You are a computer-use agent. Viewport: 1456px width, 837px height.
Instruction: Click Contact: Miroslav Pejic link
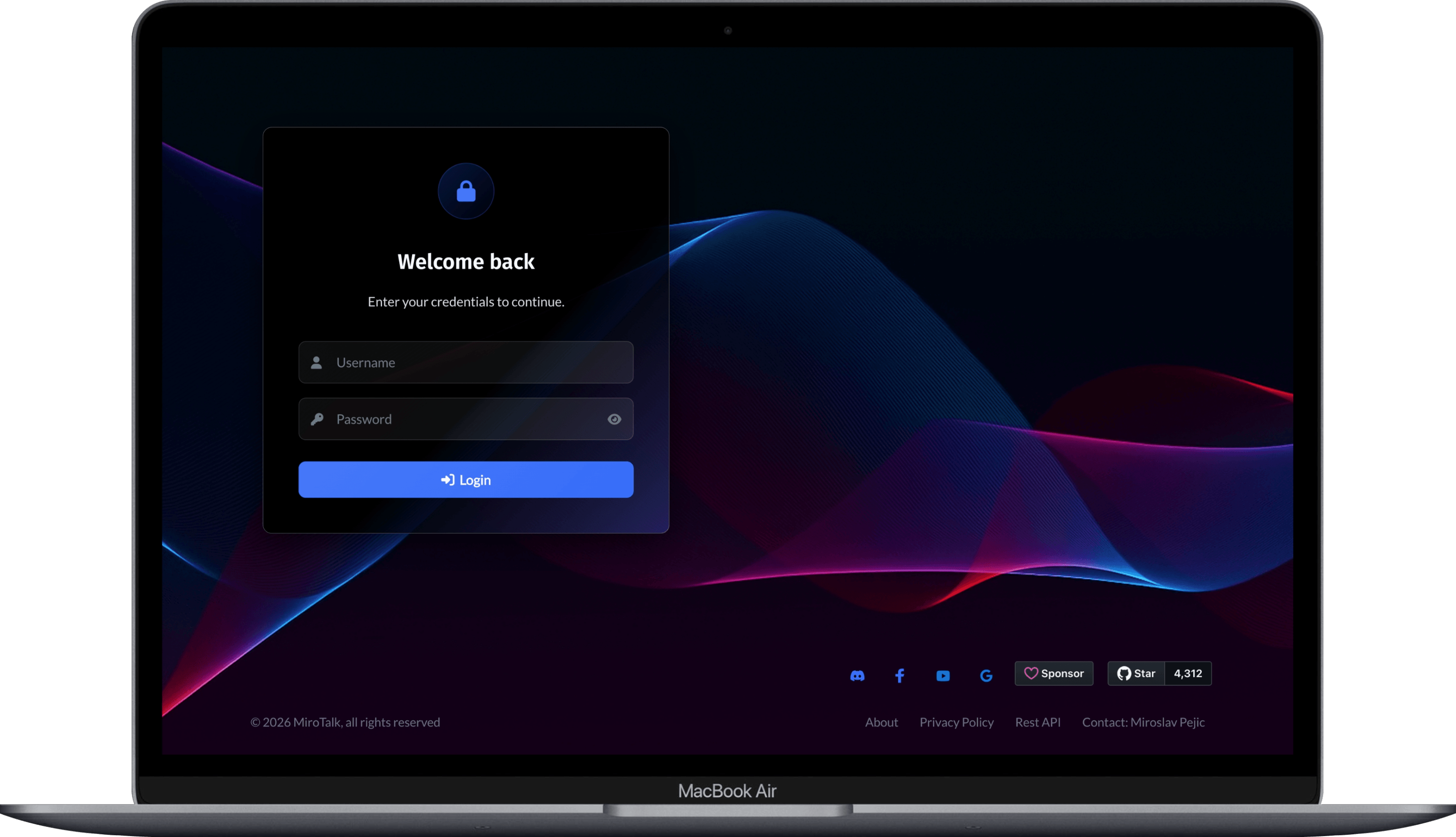[x=1143, y=722]
